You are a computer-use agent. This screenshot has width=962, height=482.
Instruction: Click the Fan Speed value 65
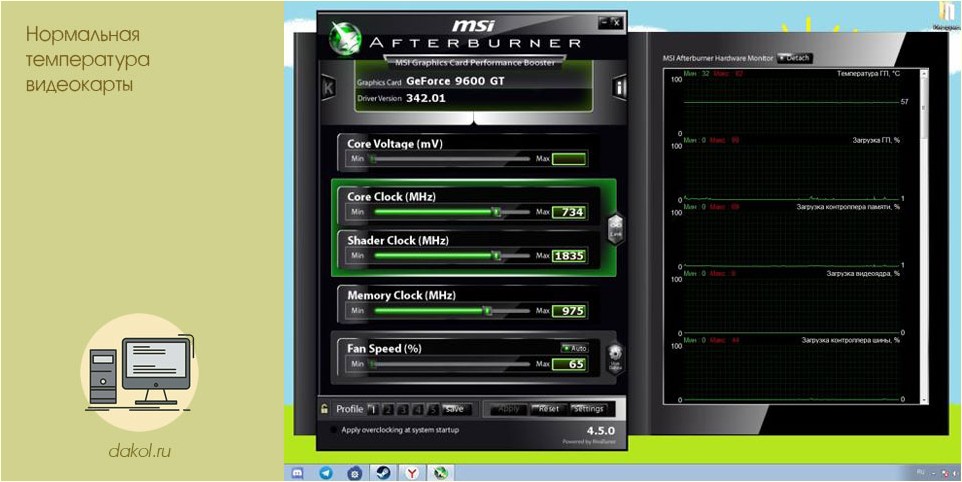point(569,364)
